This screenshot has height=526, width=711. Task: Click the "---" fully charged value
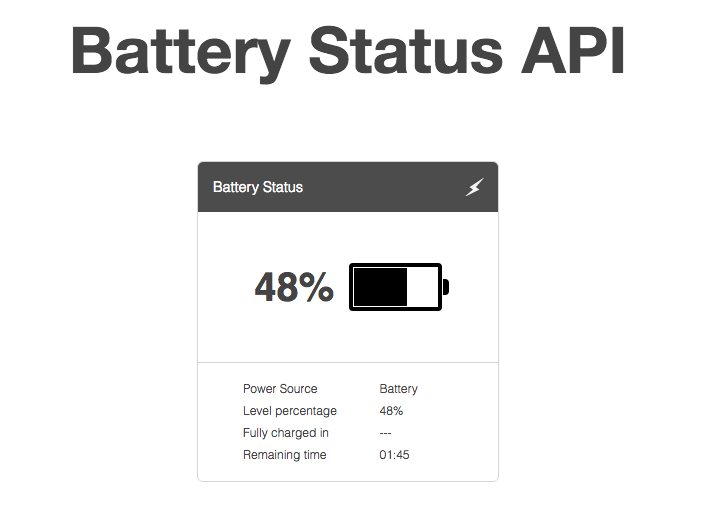pyautogui.click(x=386, y=433)
